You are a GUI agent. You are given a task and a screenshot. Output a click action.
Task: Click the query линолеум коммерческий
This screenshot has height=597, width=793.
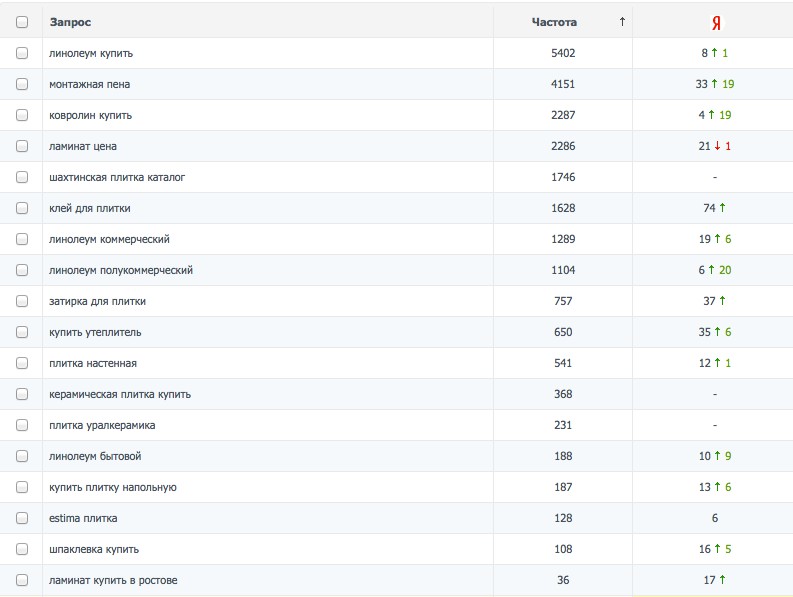pos(109,239)
